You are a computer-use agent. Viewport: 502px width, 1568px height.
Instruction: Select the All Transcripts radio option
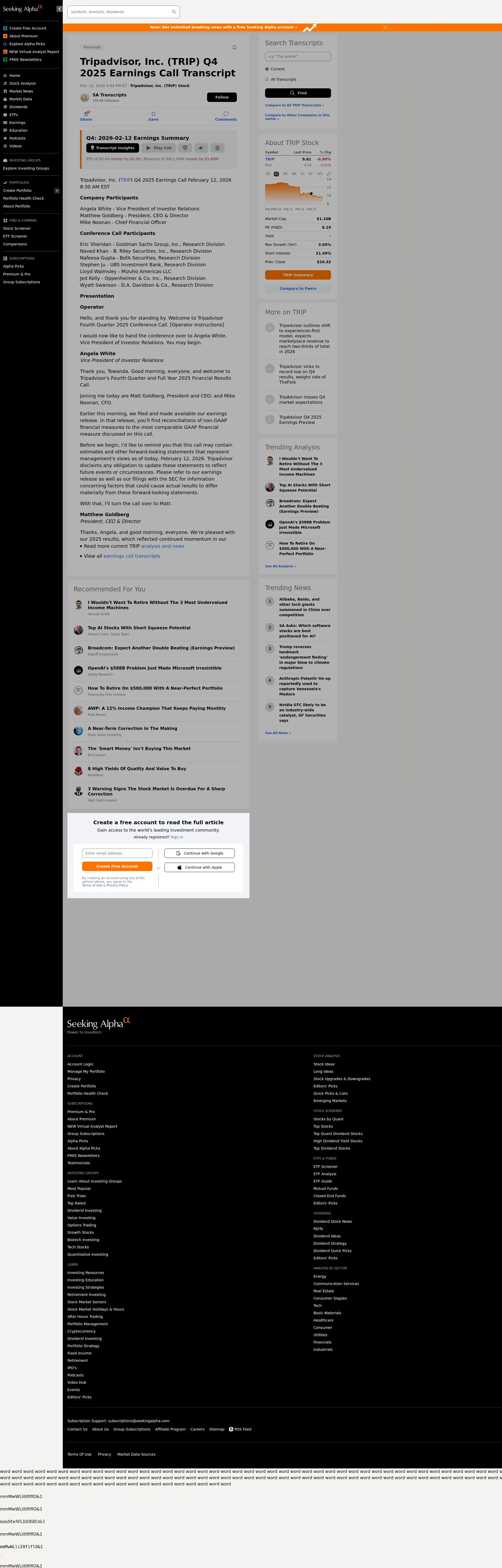pos(267,80)
